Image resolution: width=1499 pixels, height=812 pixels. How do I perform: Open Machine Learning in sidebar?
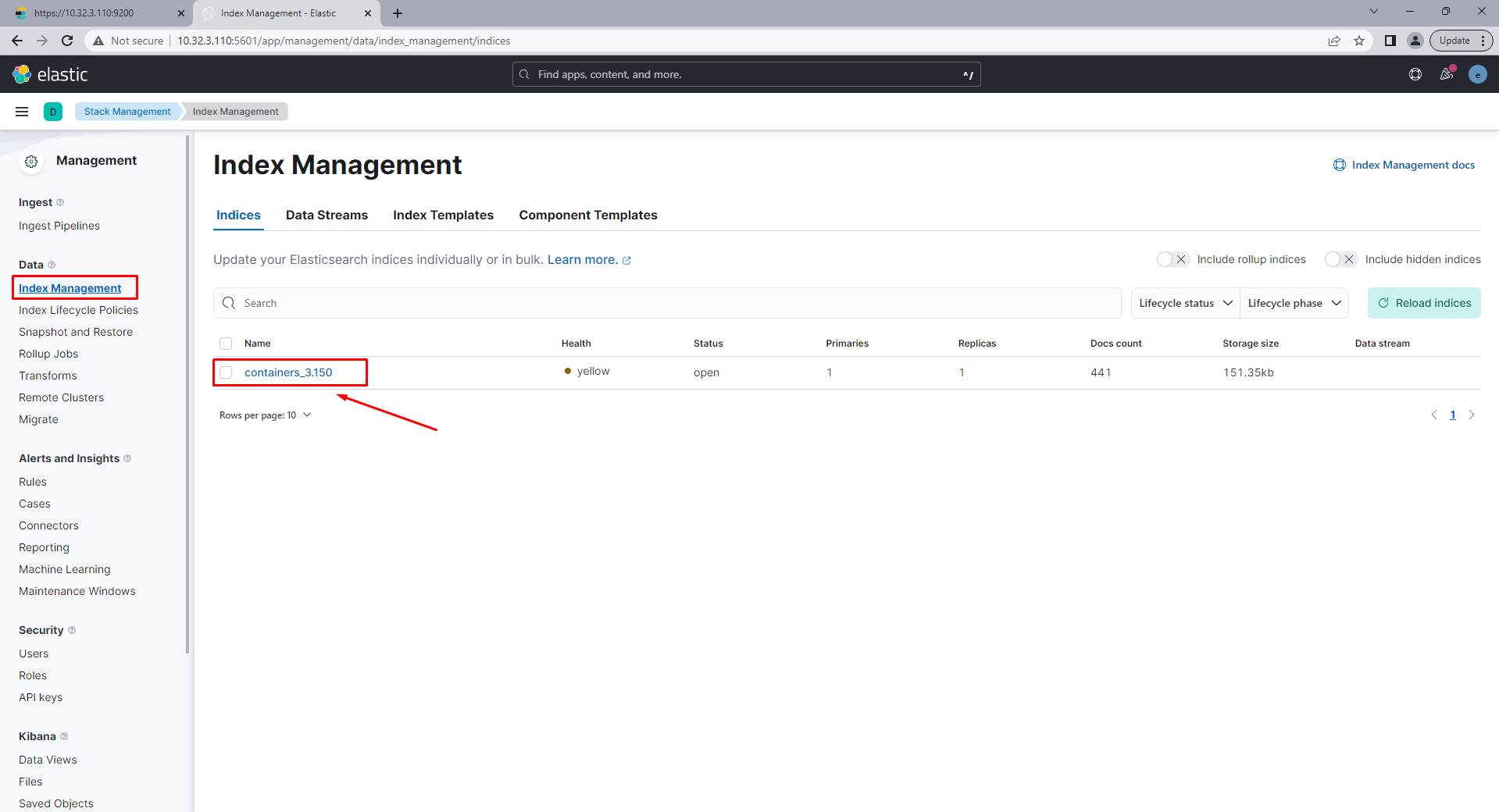[x=65, y=569]
